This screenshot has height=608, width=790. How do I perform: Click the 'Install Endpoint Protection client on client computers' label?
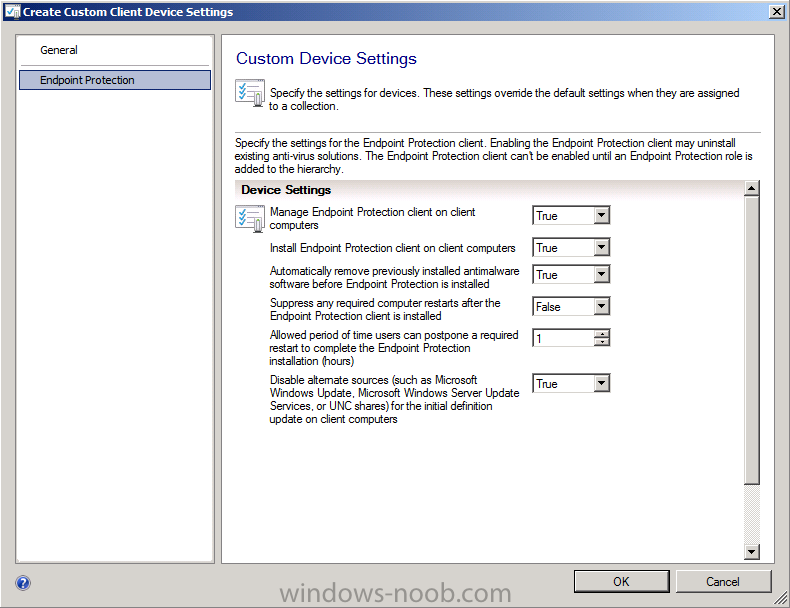[392, 248]
